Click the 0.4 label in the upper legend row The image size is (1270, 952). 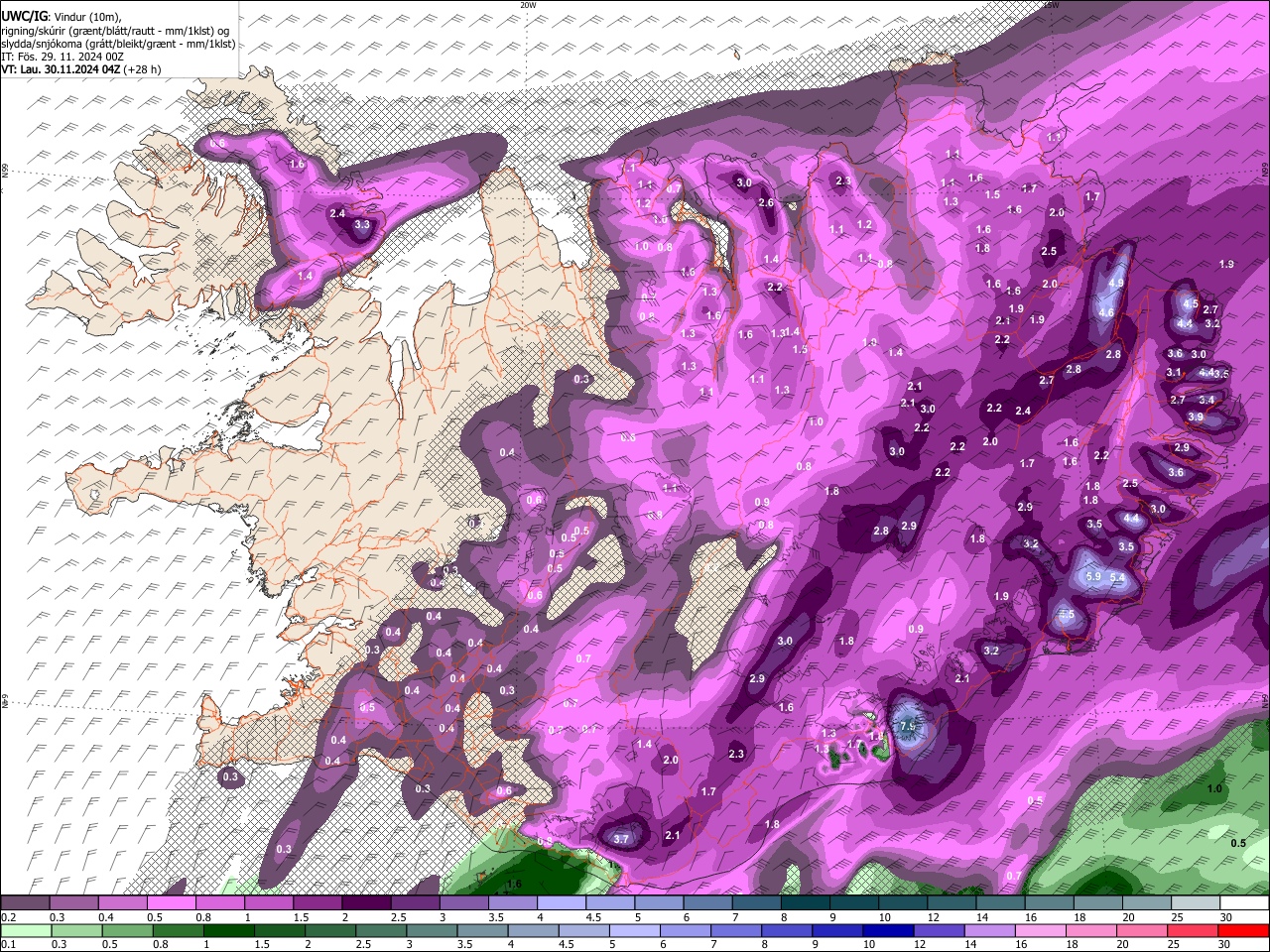[x=106, y=918]
